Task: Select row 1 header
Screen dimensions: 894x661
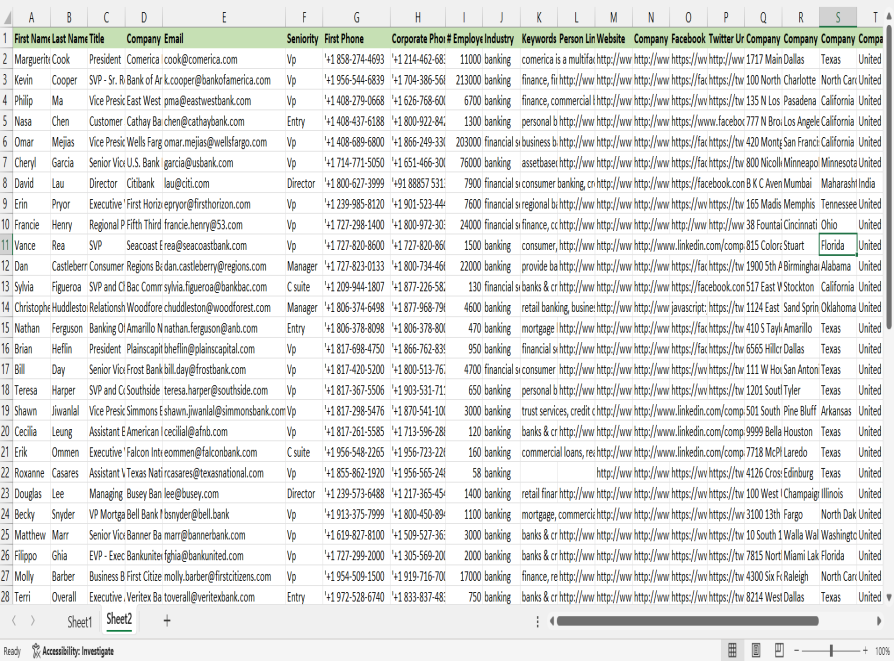Action: point(6,39)
